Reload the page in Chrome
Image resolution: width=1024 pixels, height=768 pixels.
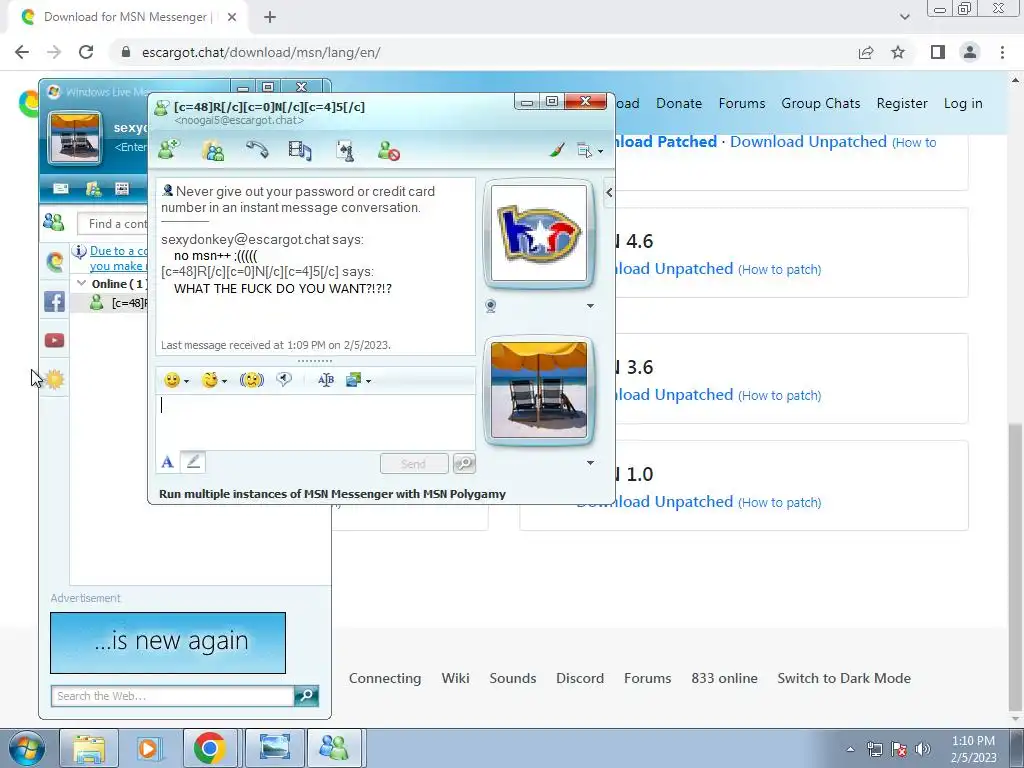pos(86,52)
